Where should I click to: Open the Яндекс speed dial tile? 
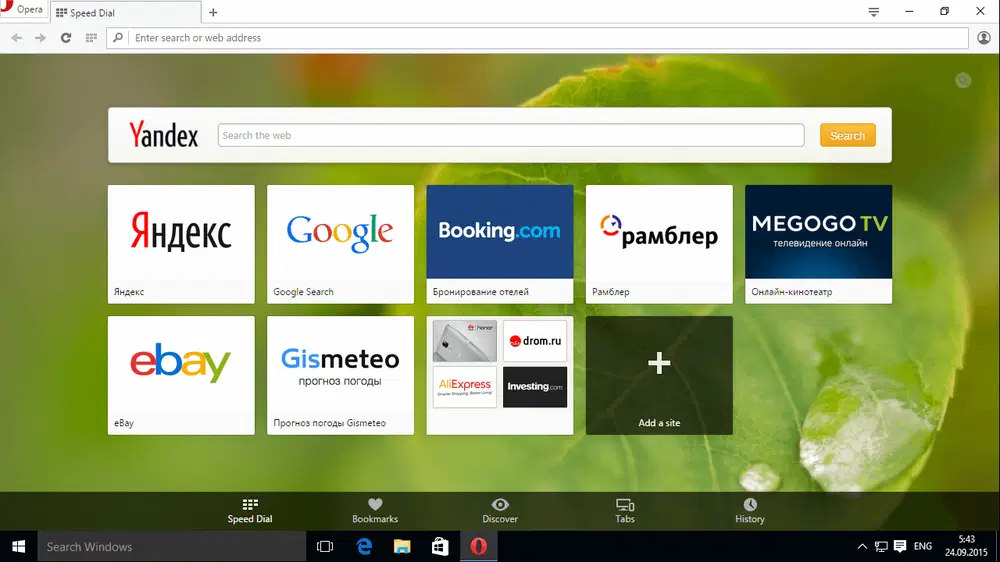(181, 244)
